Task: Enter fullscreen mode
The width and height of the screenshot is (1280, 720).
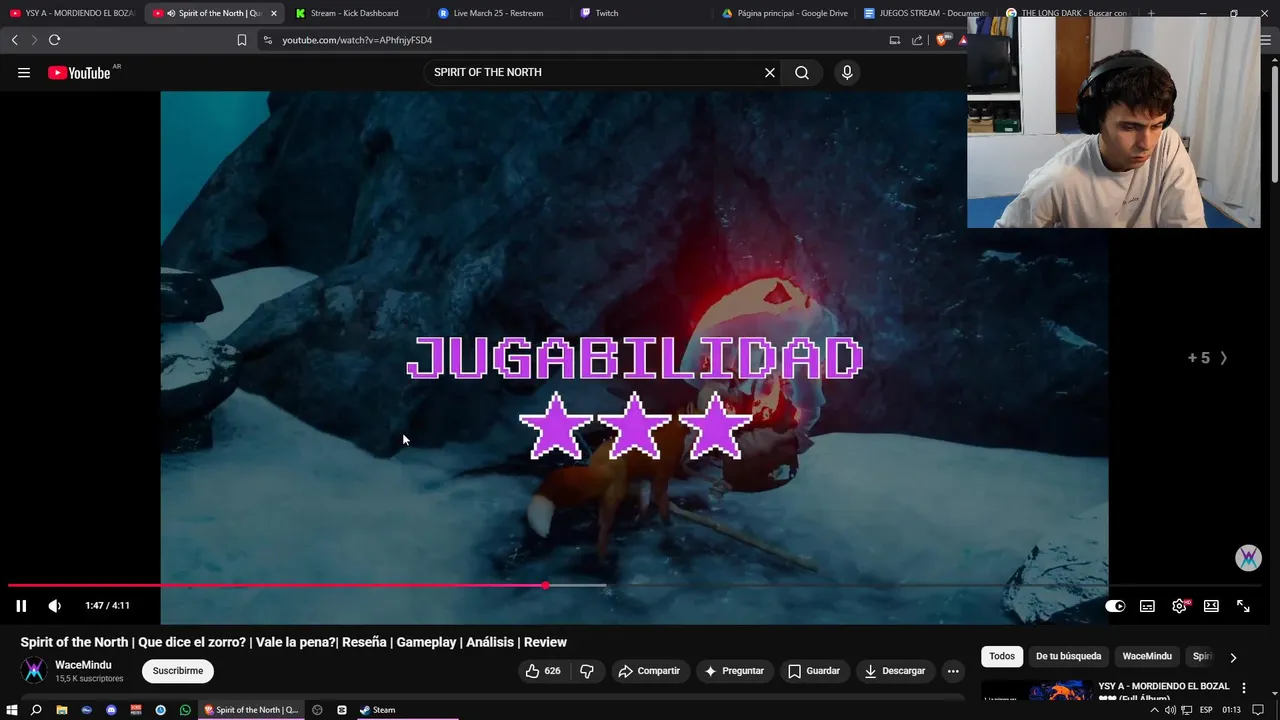Action: pyautogui.click(x=1243, y=606)
